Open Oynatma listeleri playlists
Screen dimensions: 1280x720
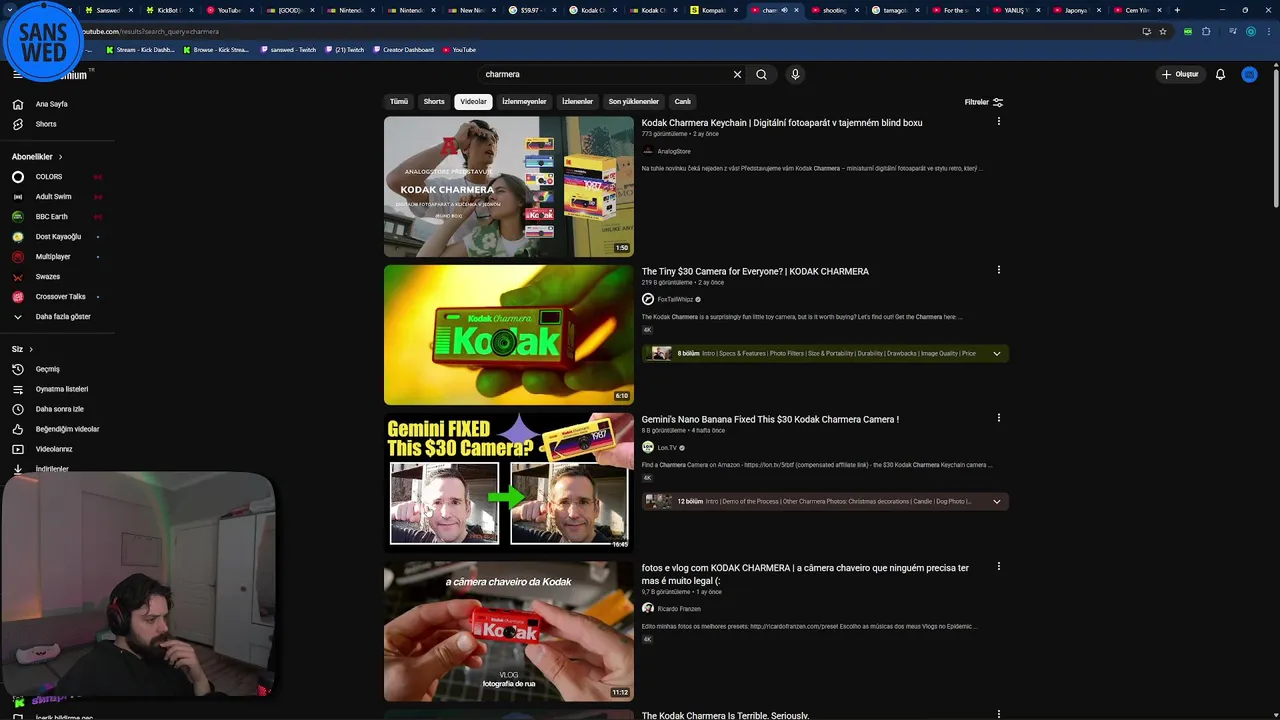pyautogui.click(x=62, y=389)
